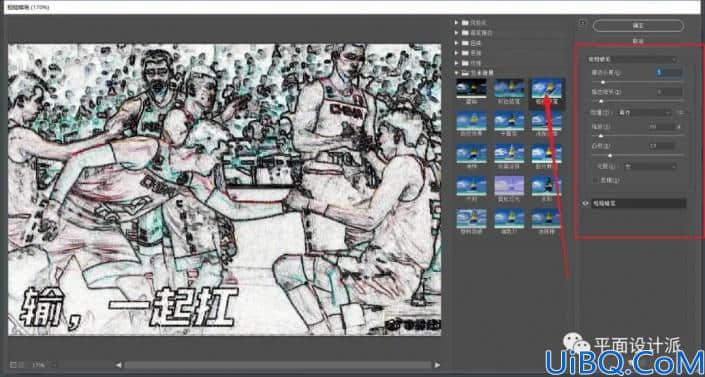This screenshot has height=377, width=705.
Task: Expand the 扭曲 filter folder
Action: coord(456,43)
